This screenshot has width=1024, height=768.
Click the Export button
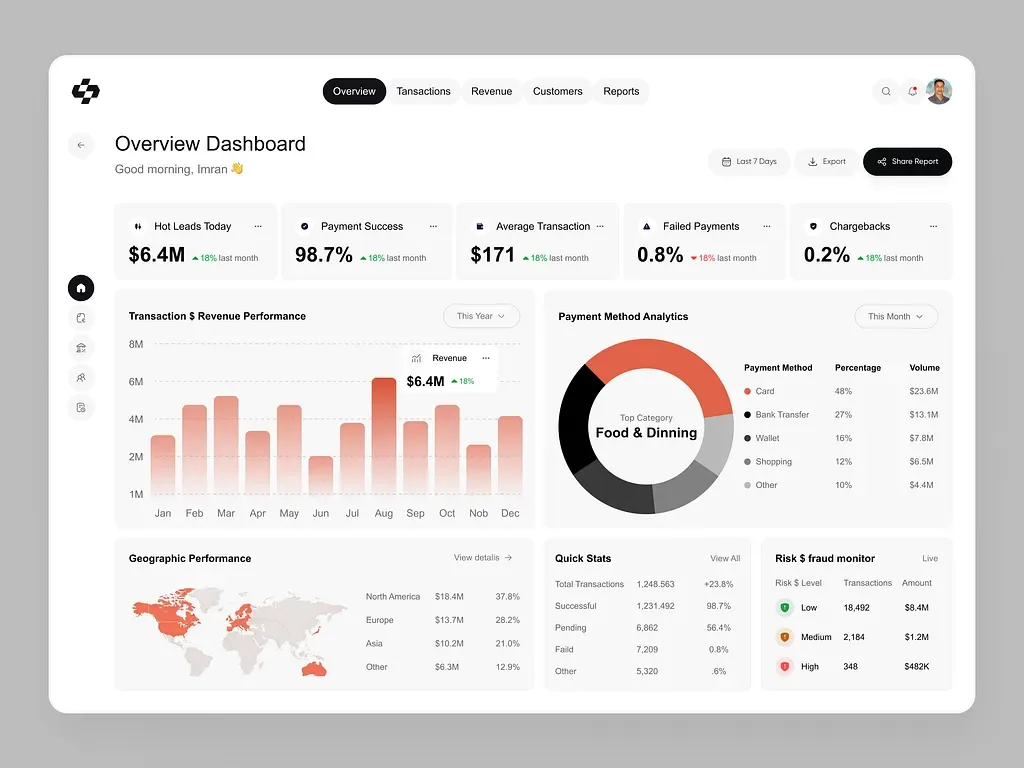click(x=827, y=161)
